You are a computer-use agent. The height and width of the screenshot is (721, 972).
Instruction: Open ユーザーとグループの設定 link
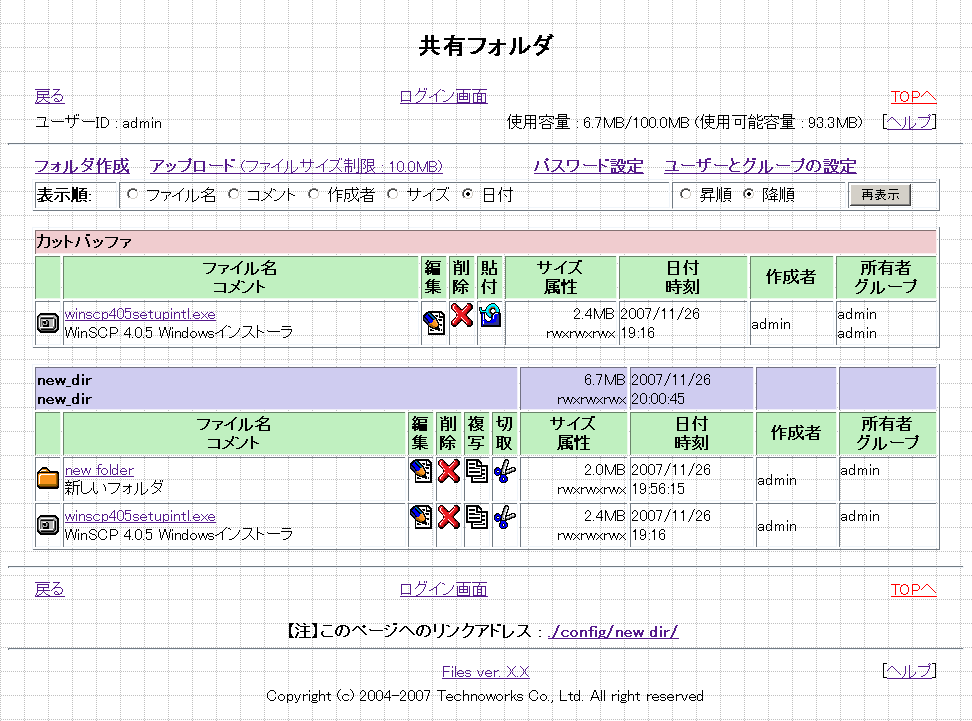[760, 166]
